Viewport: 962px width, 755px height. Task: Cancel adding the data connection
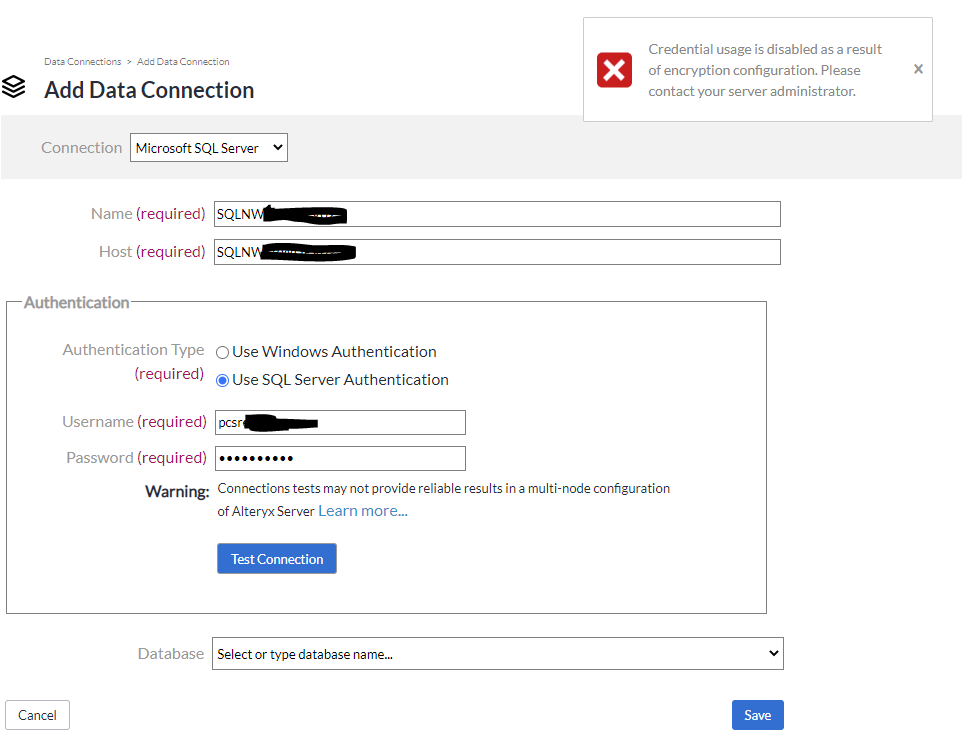click(x=37, y=714)
